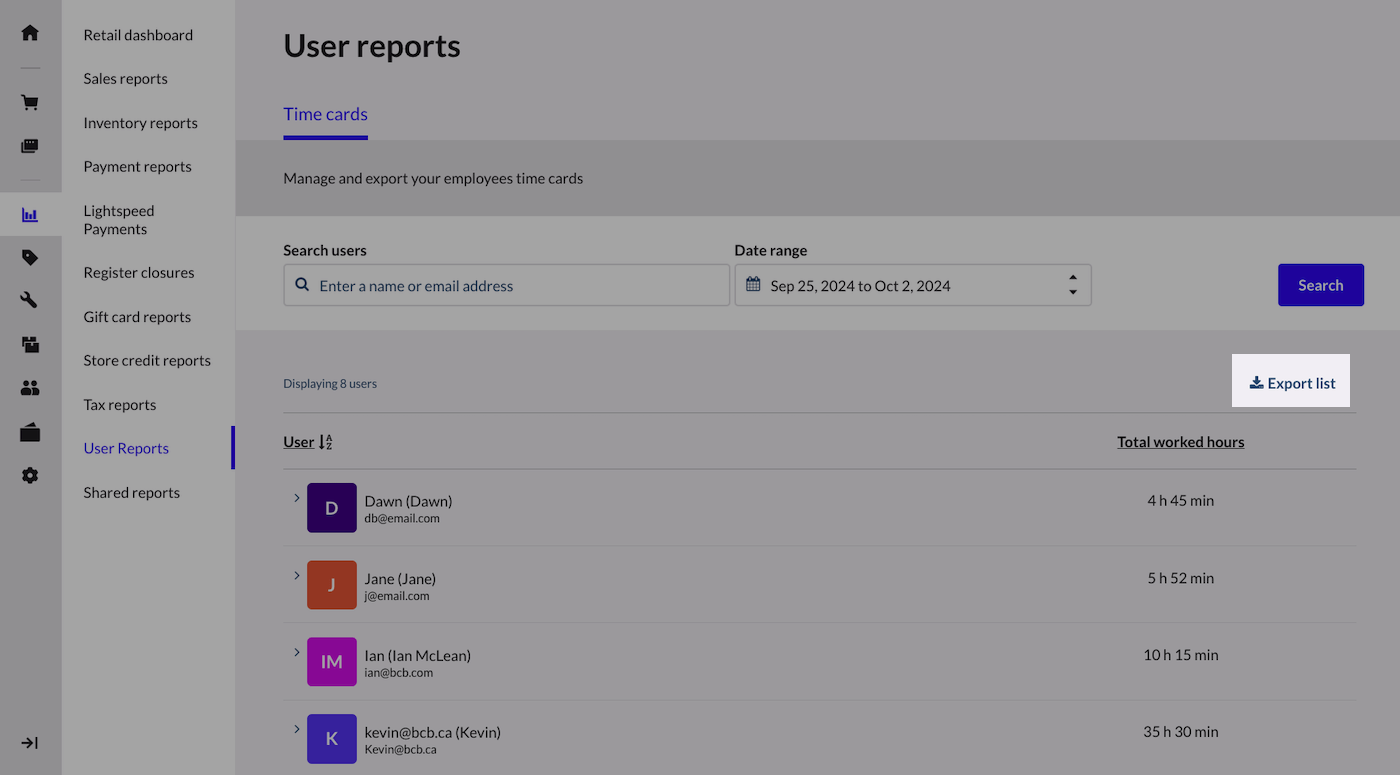Click Export list button

pos(1291,384)
